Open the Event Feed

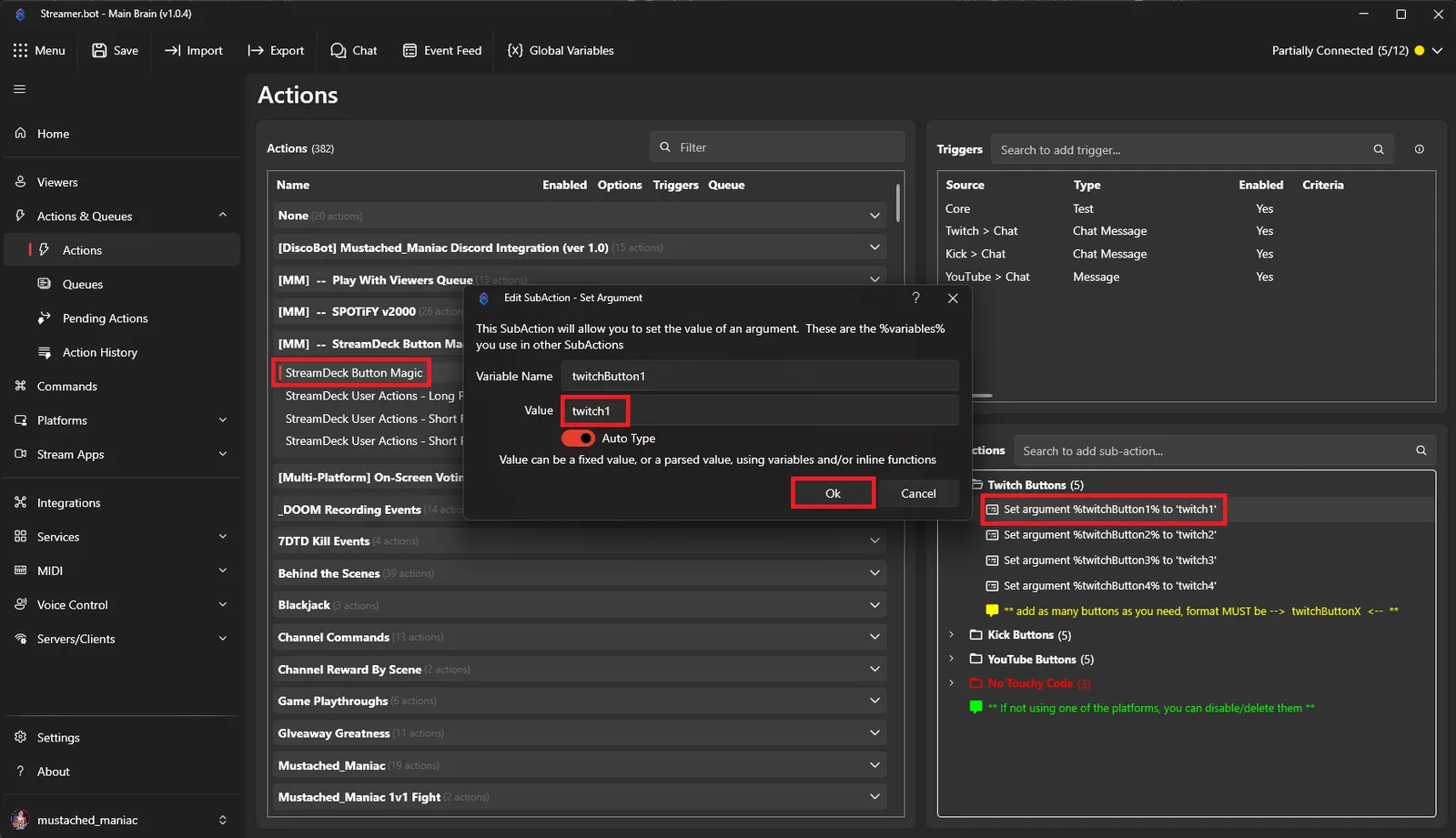pos(442,50)
